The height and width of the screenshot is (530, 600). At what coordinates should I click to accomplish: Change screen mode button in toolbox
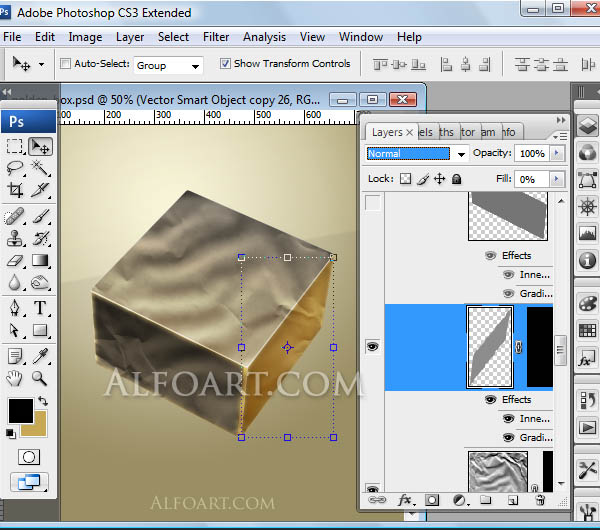[x=29, y=482]
